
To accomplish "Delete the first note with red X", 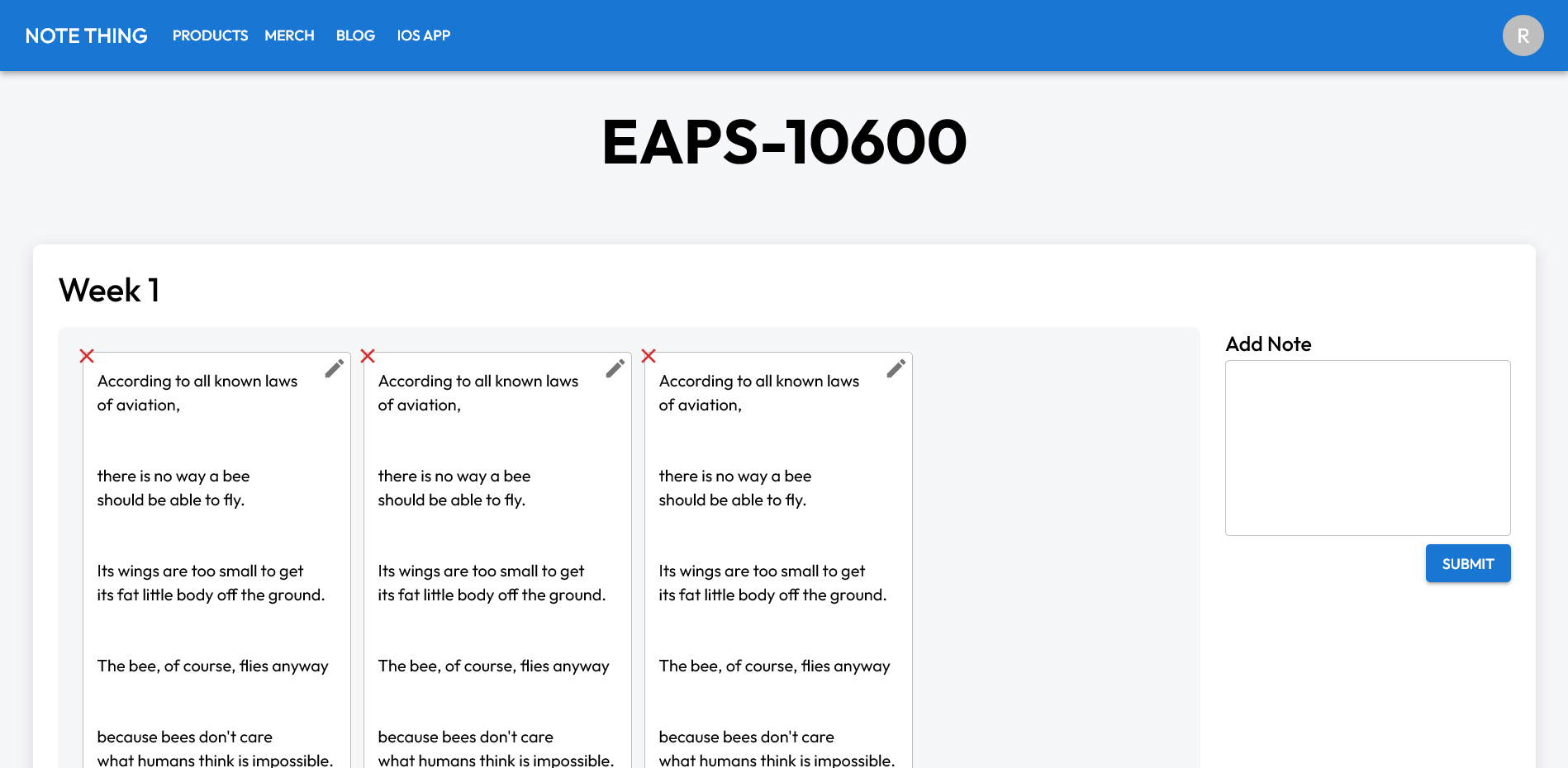I will 87,356.
